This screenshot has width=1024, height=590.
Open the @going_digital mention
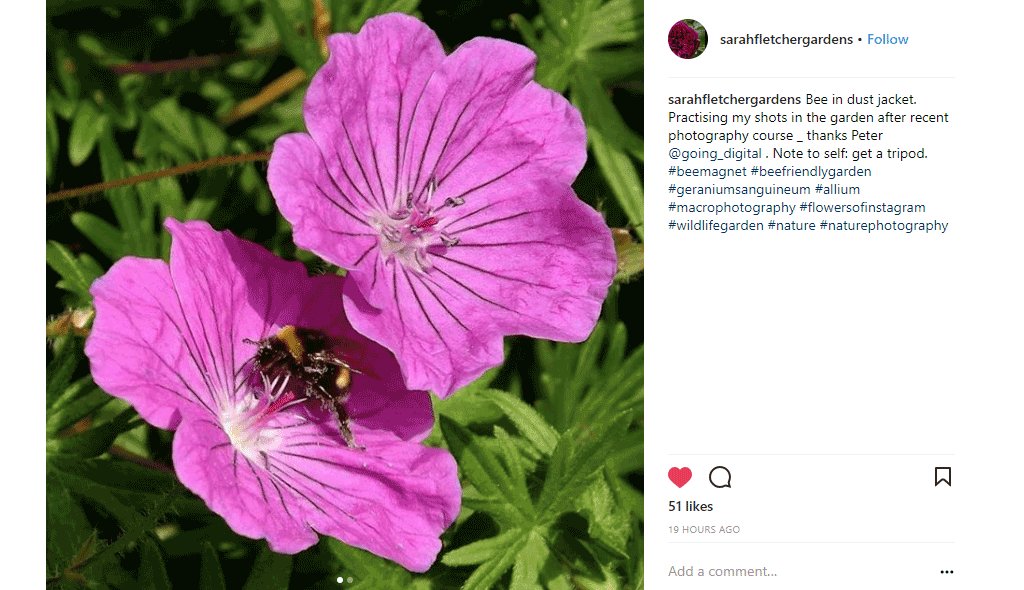714,154
